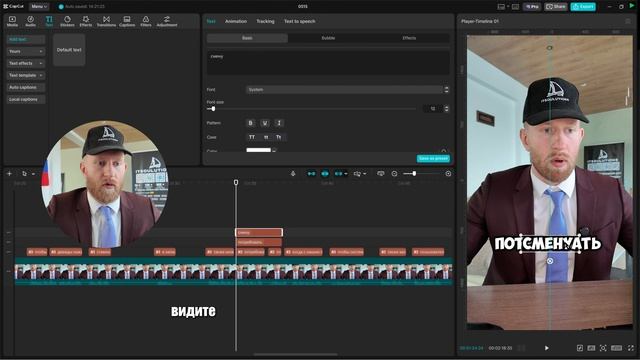Select the Text inspector tab
This screenshot has height=360, width=640.
coord(211,21)
